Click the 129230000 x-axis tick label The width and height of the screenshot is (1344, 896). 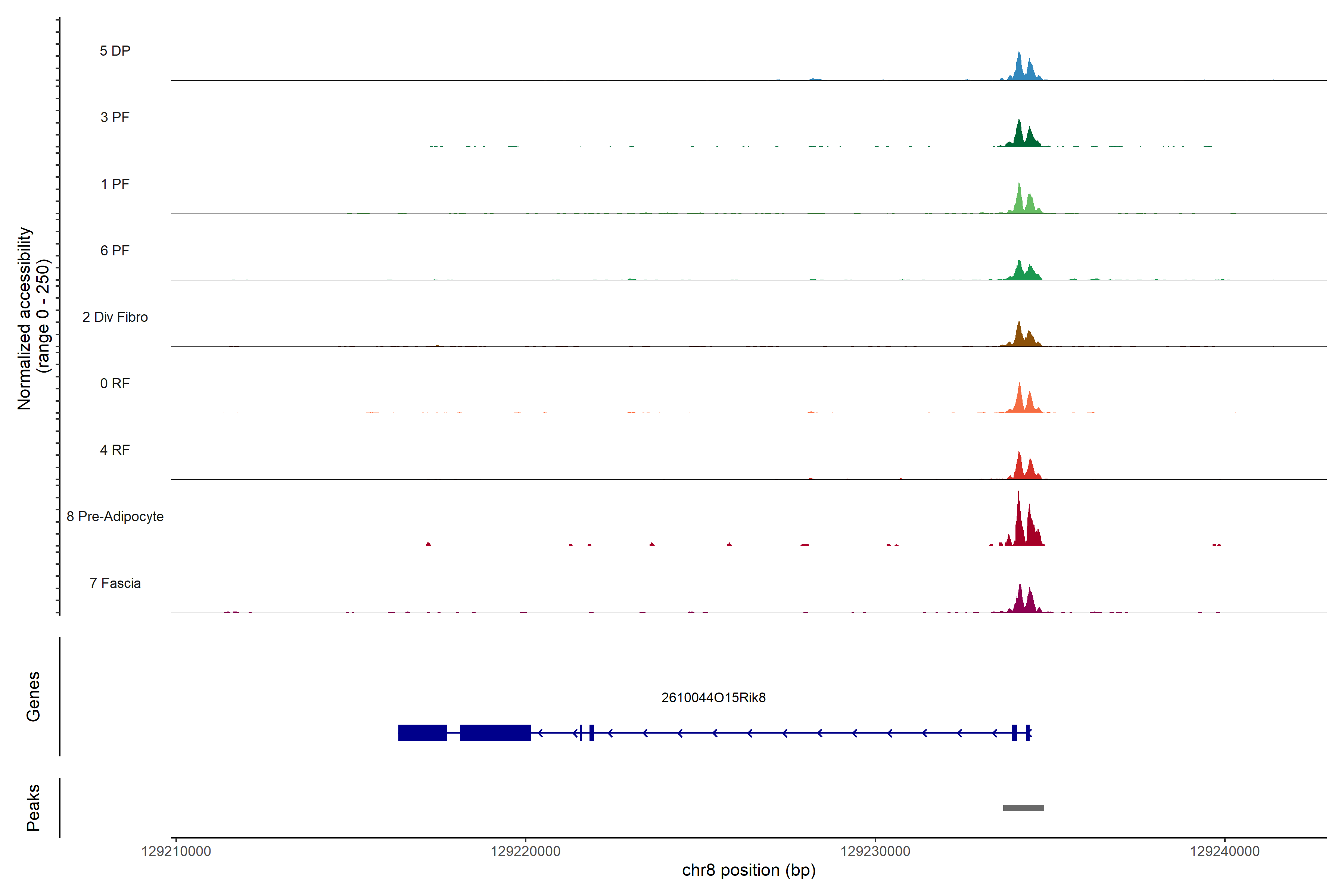(x=875, y=852)
